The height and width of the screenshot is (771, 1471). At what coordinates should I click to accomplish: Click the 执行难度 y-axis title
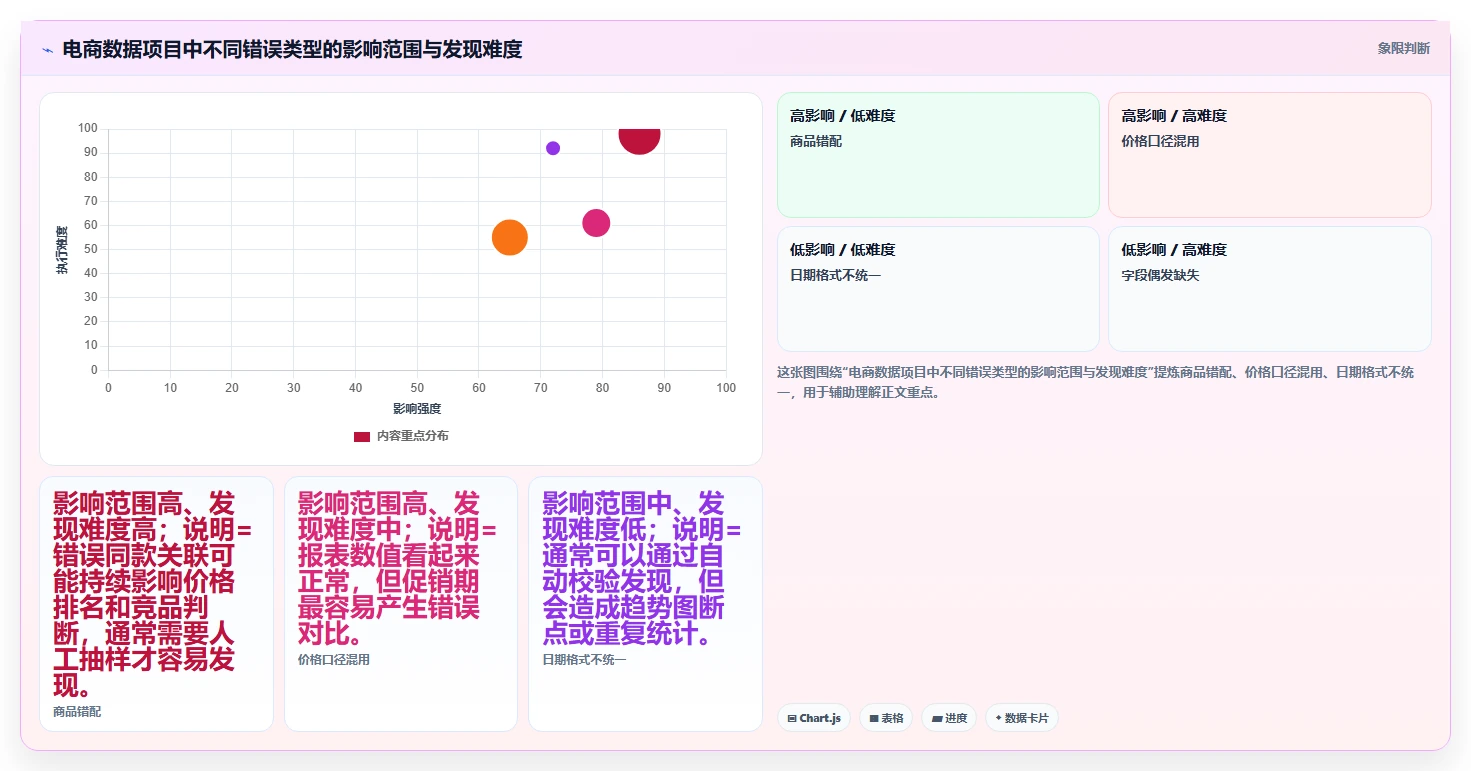point(62,250)
